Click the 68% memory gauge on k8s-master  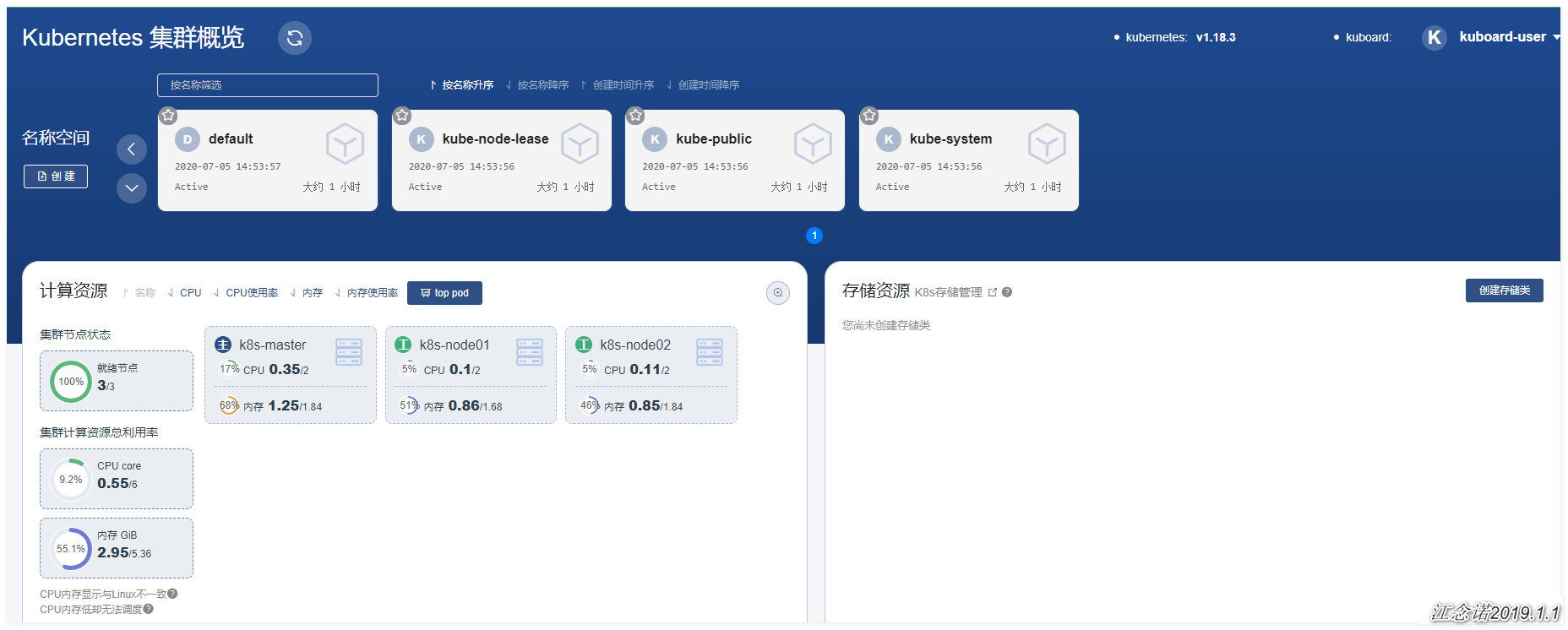pos(229,405)
